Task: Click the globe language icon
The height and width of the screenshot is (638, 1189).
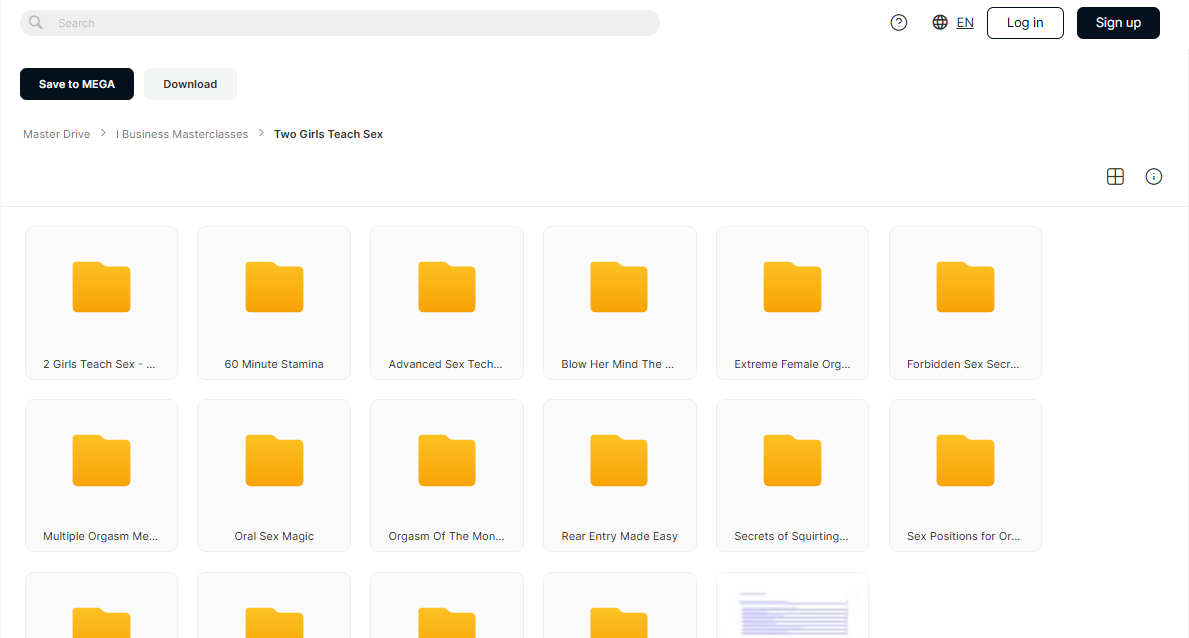Action: pos(940,23)
